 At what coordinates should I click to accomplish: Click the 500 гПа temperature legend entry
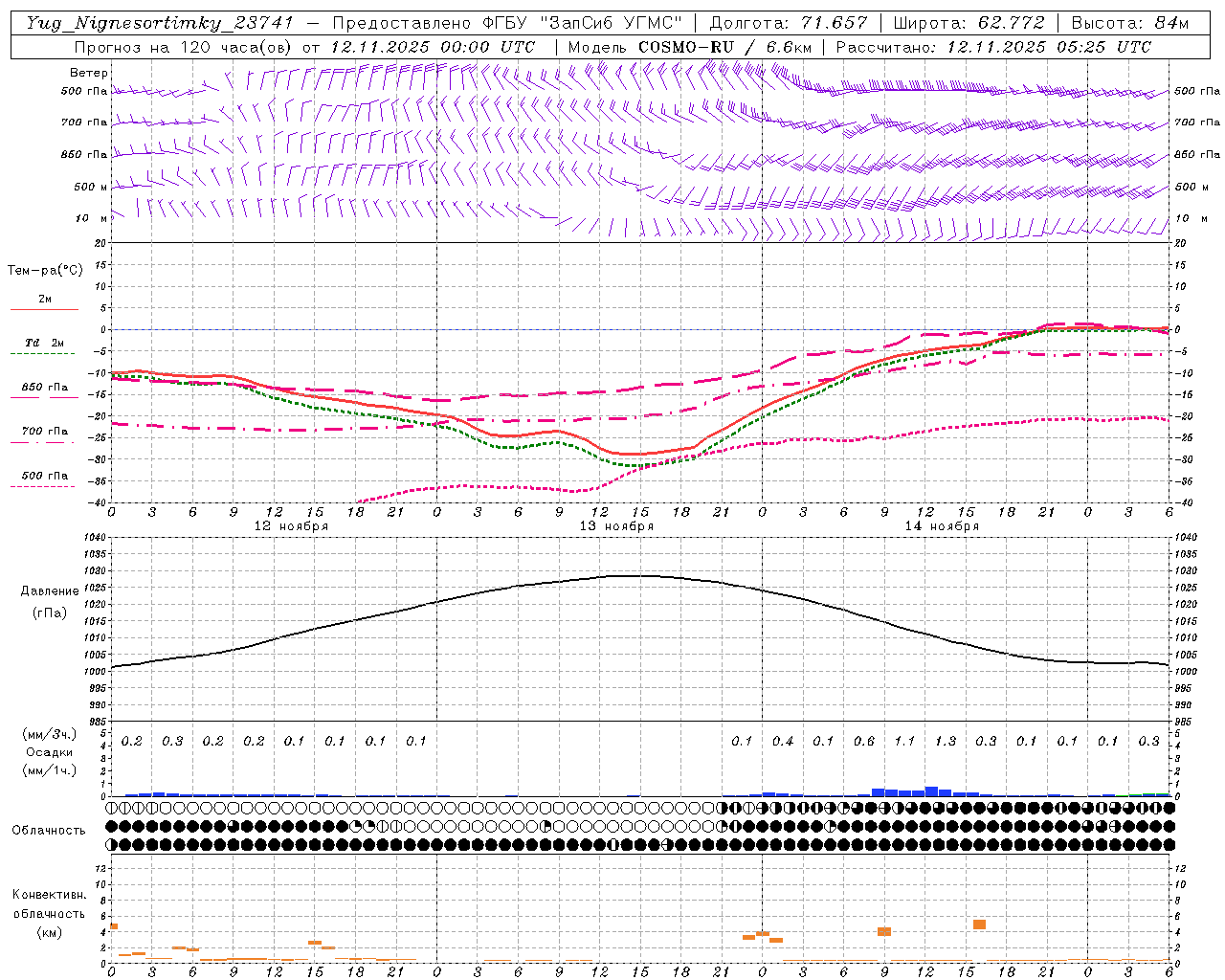click(x=45, y=476)
